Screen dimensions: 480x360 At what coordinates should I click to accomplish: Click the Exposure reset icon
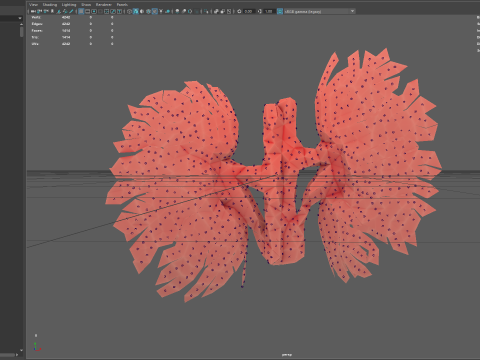point(239,11)
